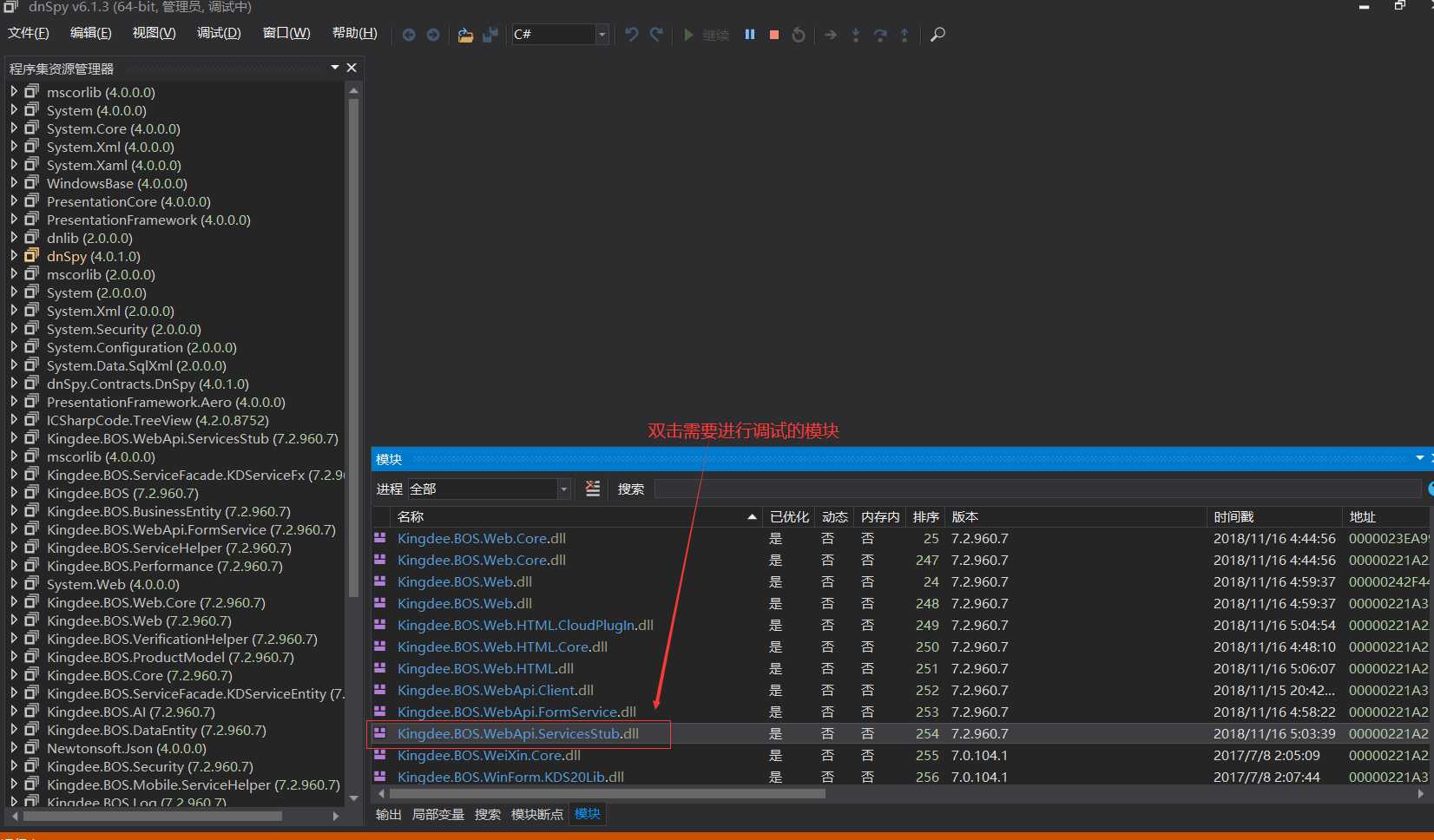Expand the Newtonsoft.Json (4.0.0.0) node
Image resolution: width=1434 pixels, height=840 pixels.
14,747
